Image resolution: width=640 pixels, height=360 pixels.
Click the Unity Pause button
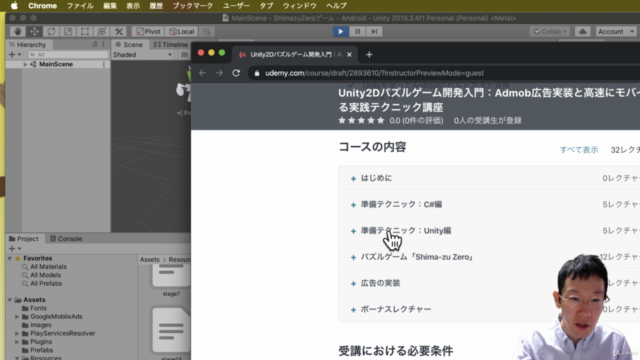(358, 31)
